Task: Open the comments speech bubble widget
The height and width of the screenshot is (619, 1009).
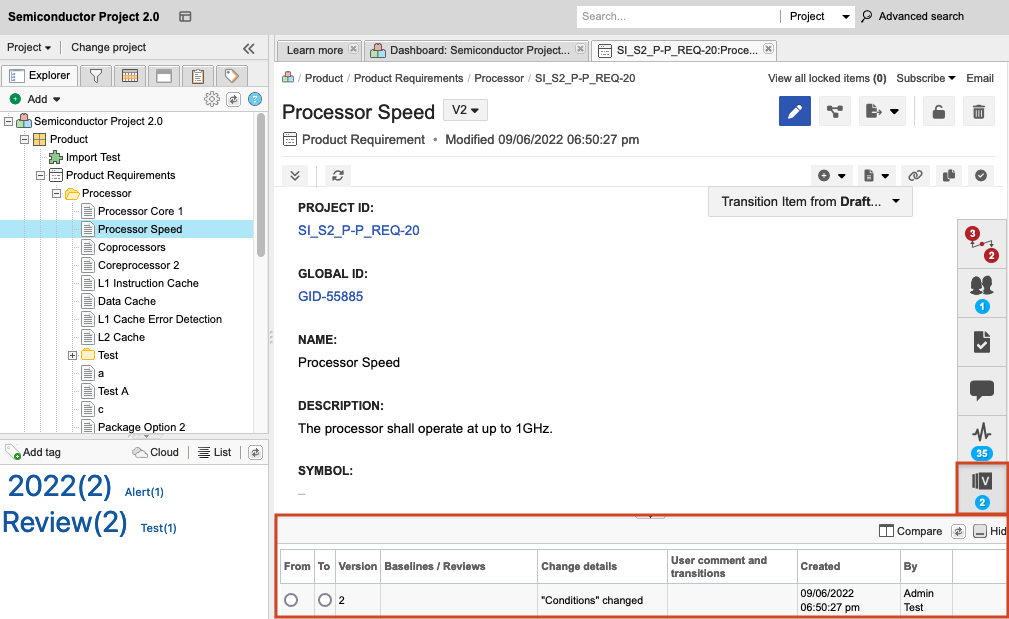Action: point(981,390)
